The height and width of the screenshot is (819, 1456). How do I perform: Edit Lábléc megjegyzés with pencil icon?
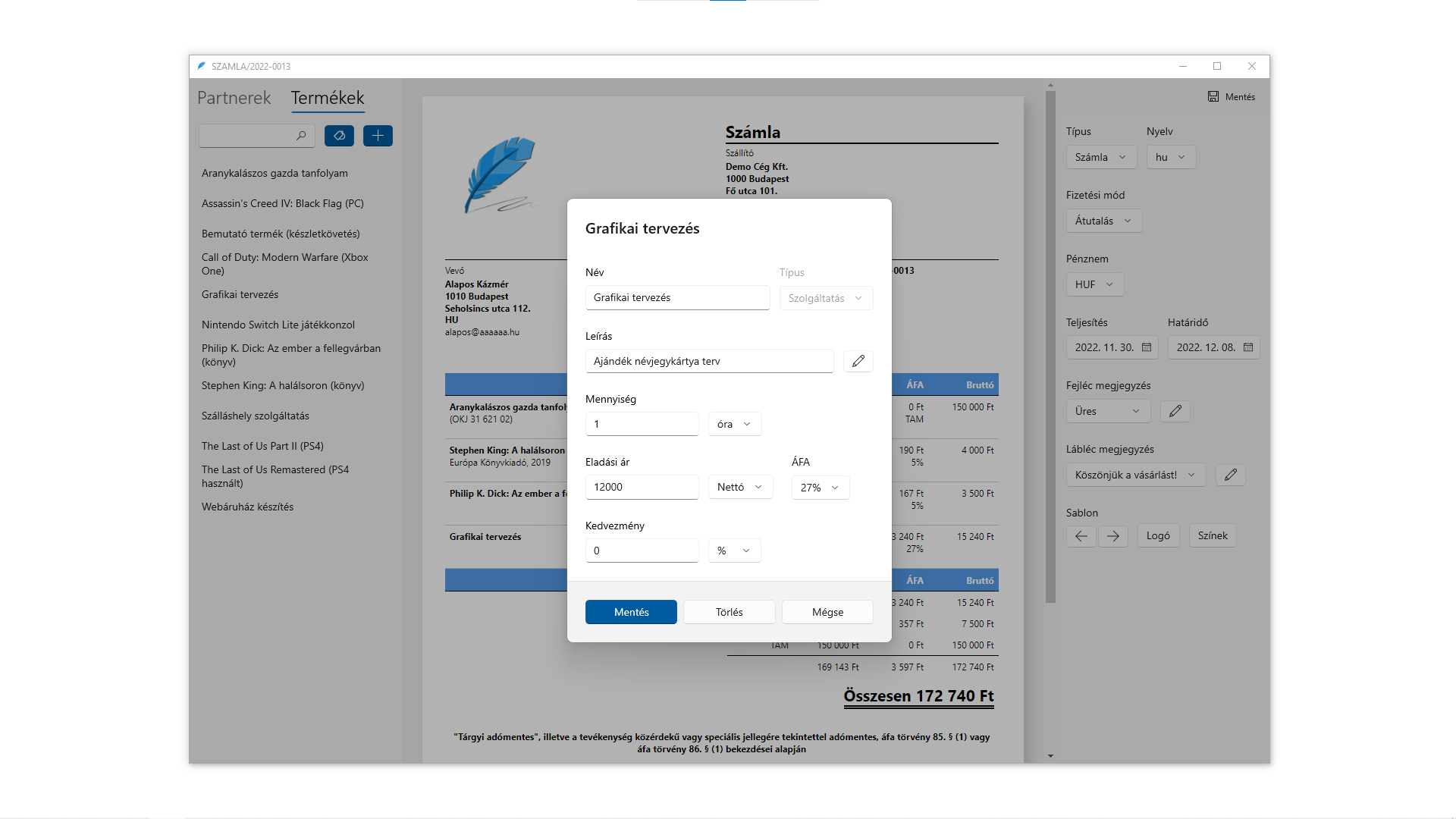(x=1230, y=475)
